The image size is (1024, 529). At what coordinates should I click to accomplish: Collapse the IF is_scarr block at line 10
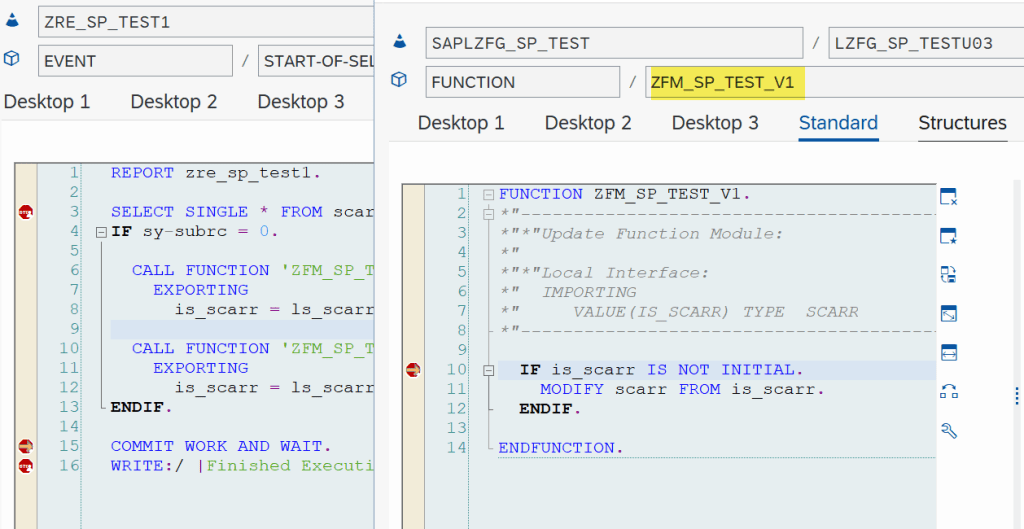(x=488, y=370)
